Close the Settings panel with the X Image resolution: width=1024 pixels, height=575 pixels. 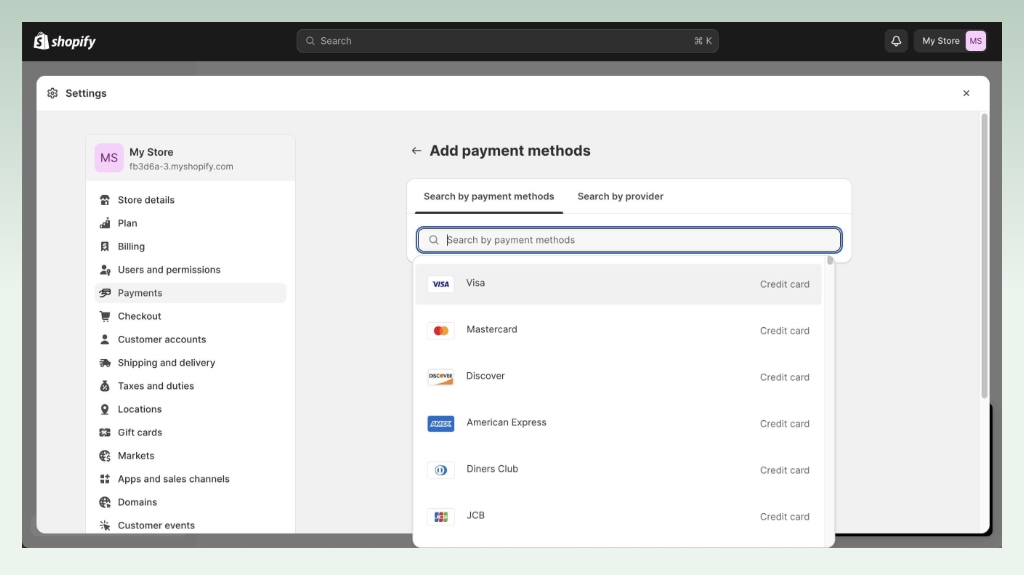click(966, 93)
